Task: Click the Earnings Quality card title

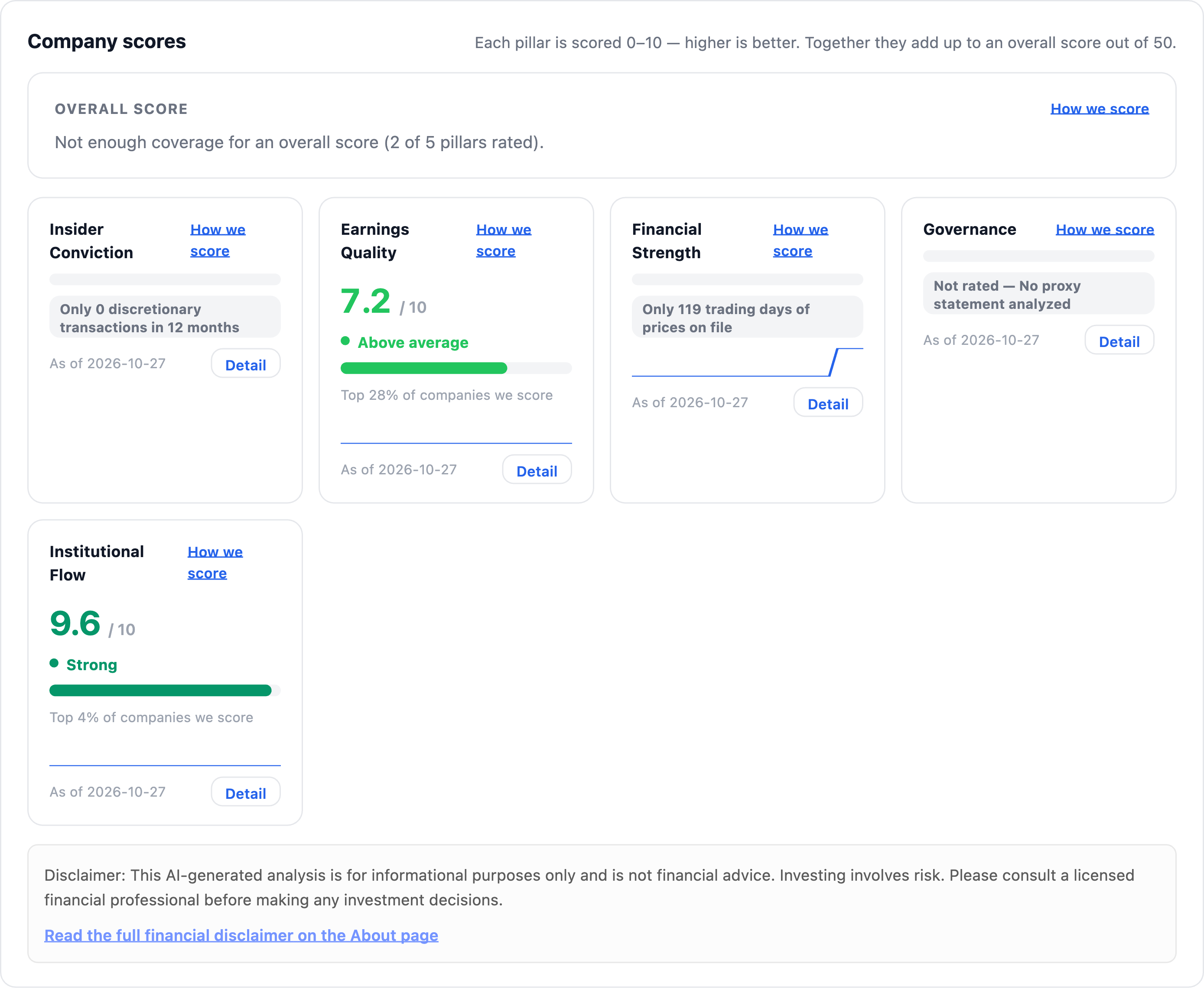Action: point(374,241)
